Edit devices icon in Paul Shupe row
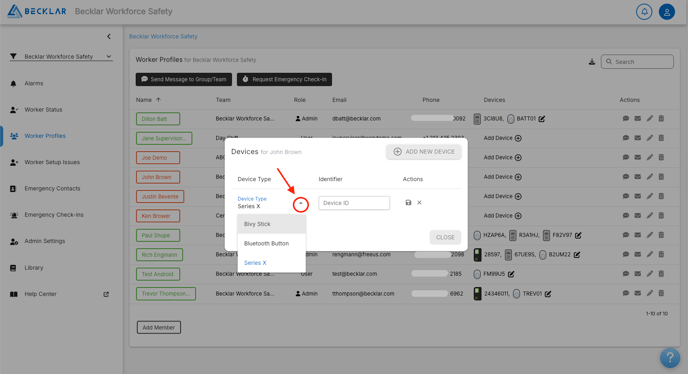Image resolution: width=688 pixels, height=374 pixels. point(578,235)
